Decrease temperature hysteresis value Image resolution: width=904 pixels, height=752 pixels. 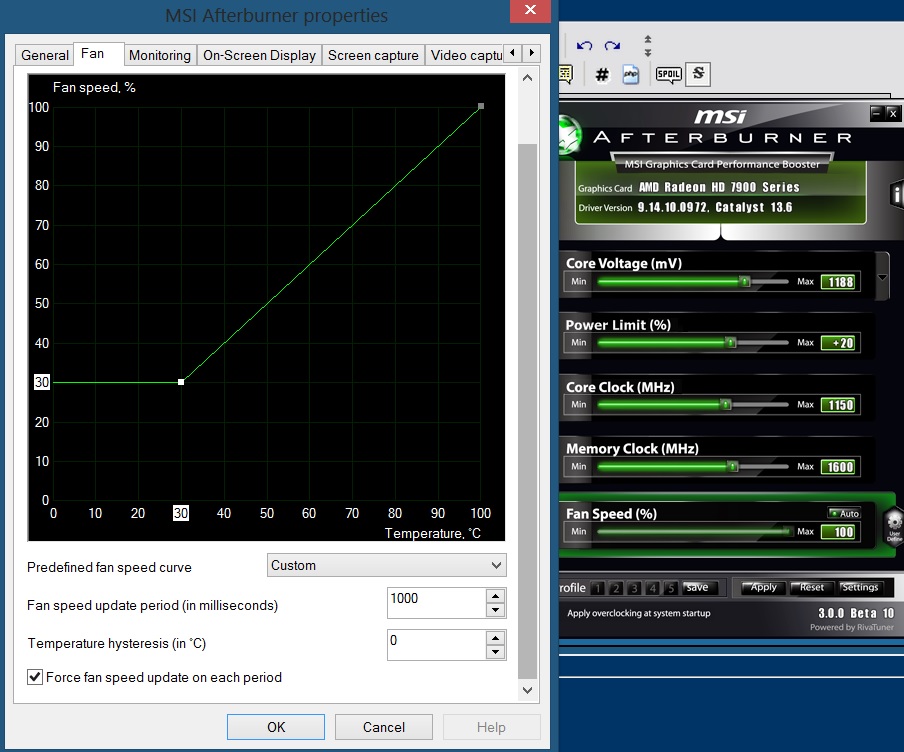click(495, 652)
